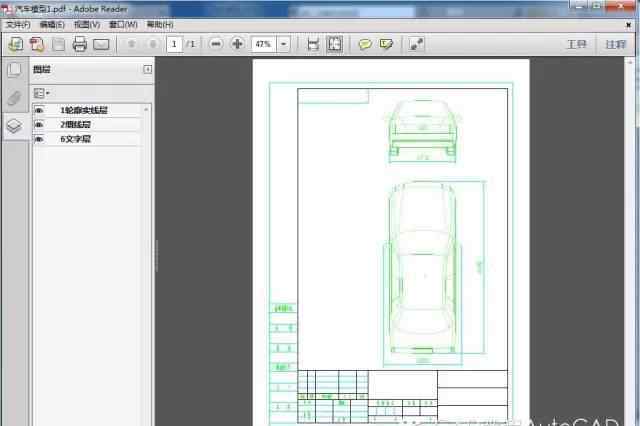Open the 文件(F) menu
This screenshot has width=640, height=426.
coord(18,25)
